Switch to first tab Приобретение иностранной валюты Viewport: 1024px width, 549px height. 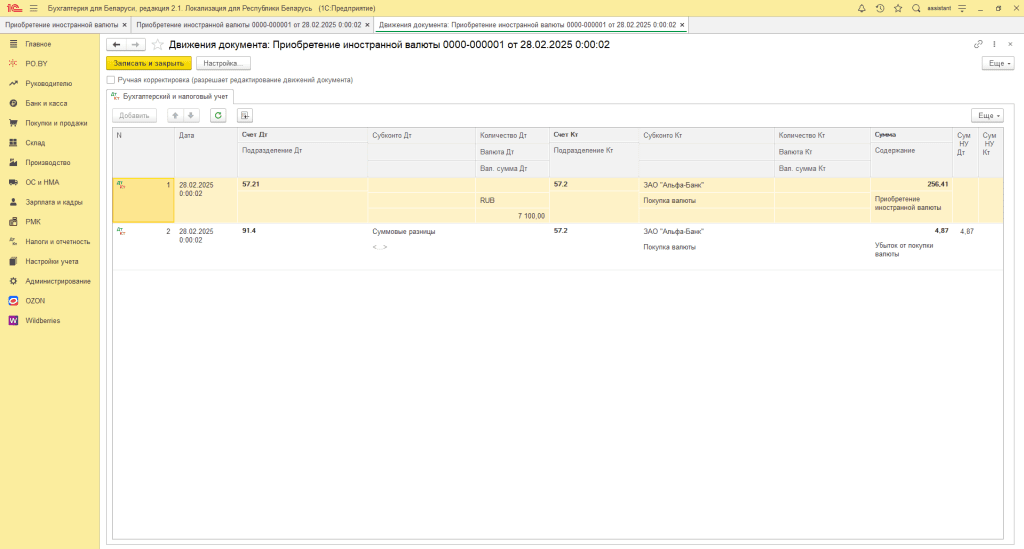[61, 25]
